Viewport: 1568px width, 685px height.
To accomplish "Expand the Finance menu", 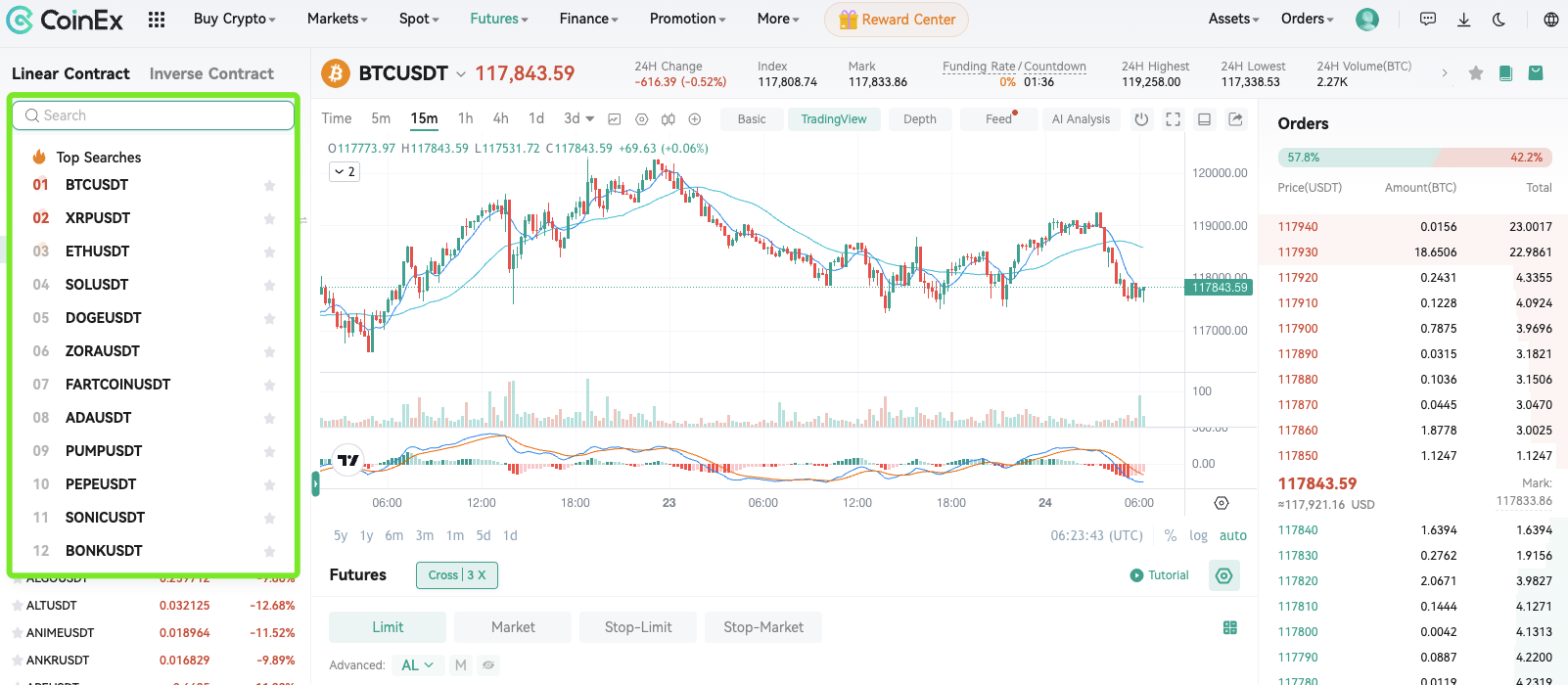I will click(589, 19).
